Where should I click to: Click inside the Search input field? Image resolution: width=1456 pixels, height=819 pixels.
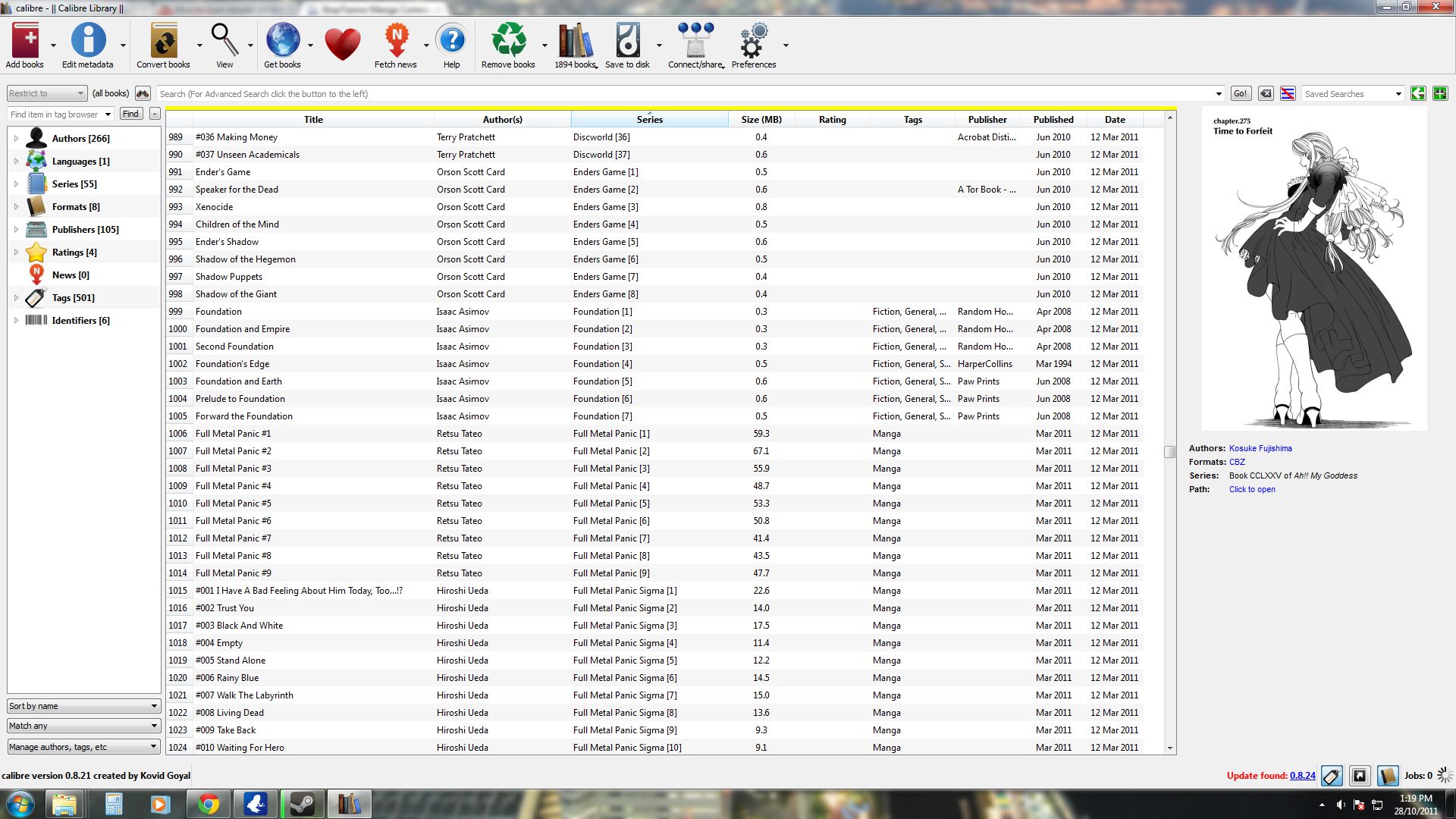click(x=682, y=94)
